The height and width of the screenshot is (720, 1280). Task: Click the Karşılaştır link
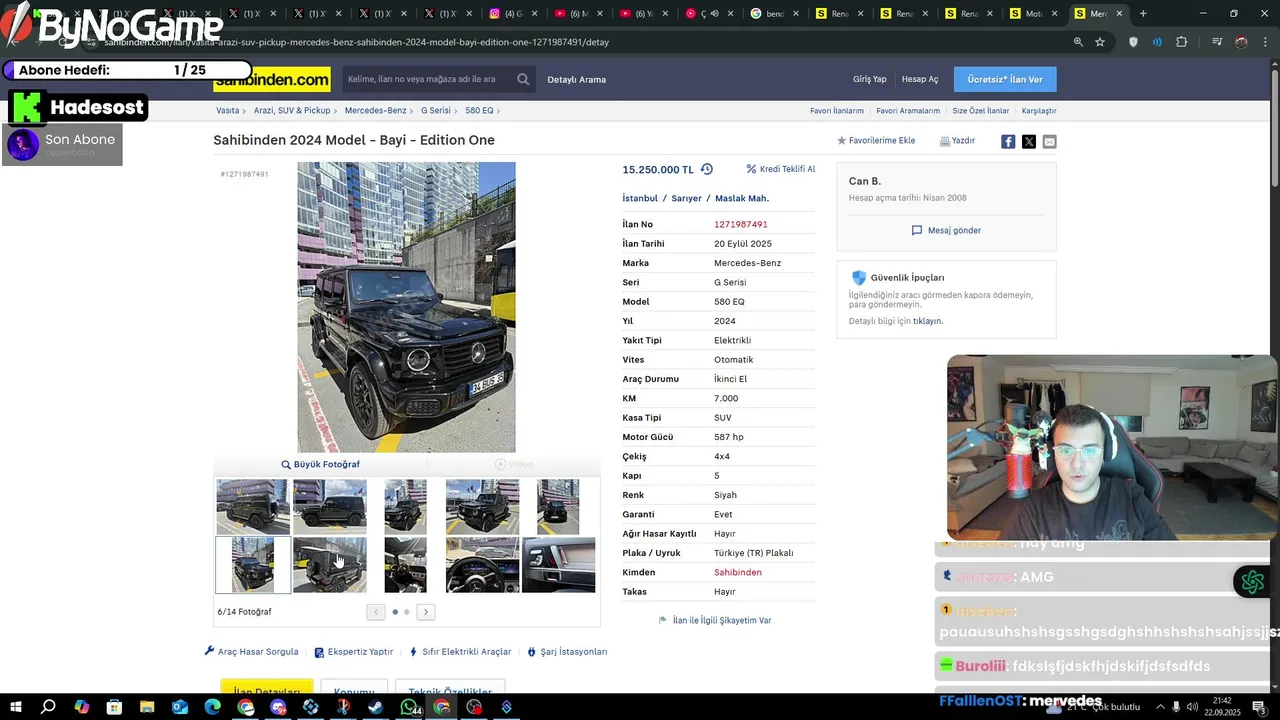click(1039, 111)
